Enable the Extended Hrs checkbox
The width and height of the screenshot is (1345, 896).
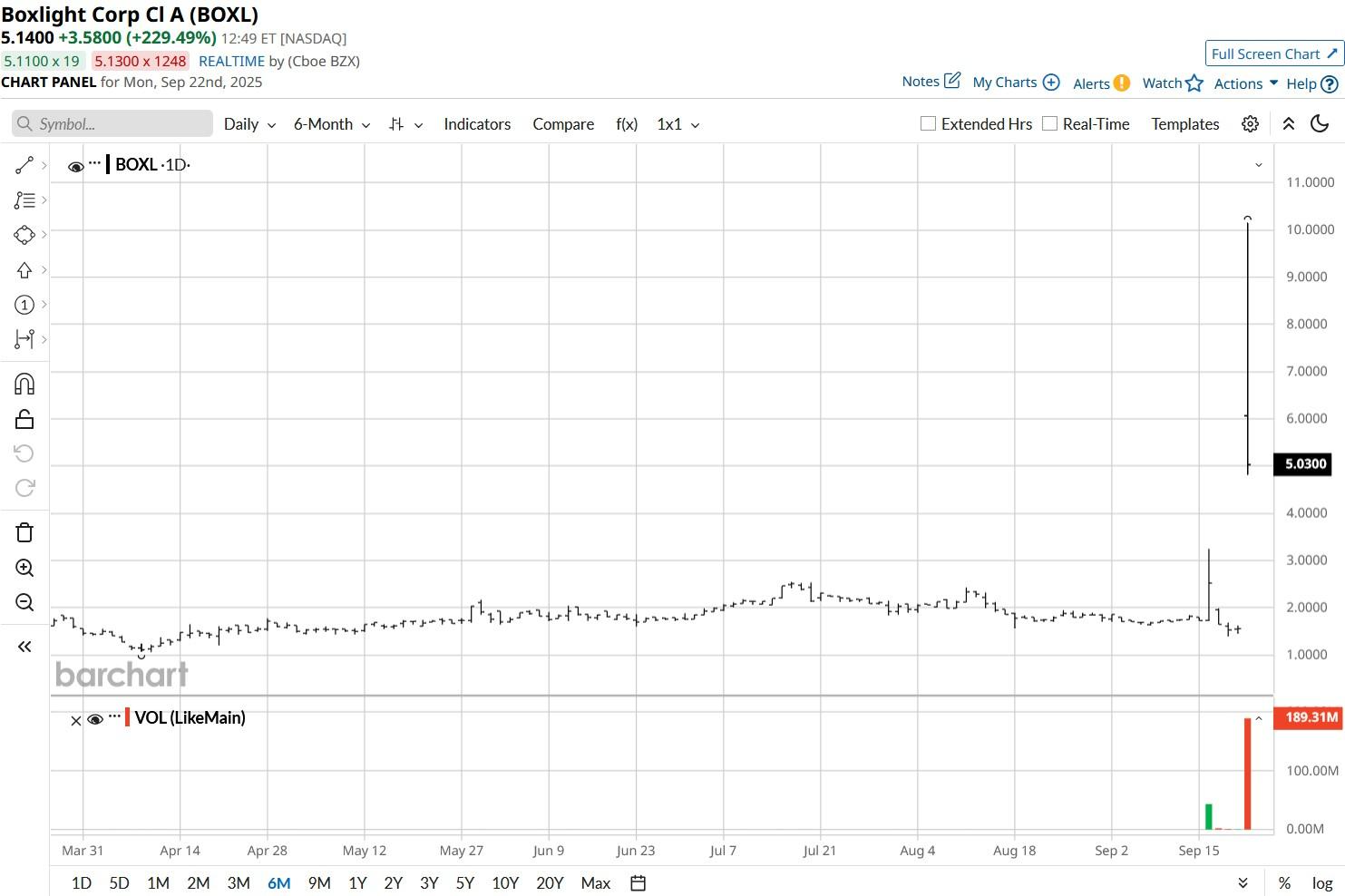coord(928,123)
